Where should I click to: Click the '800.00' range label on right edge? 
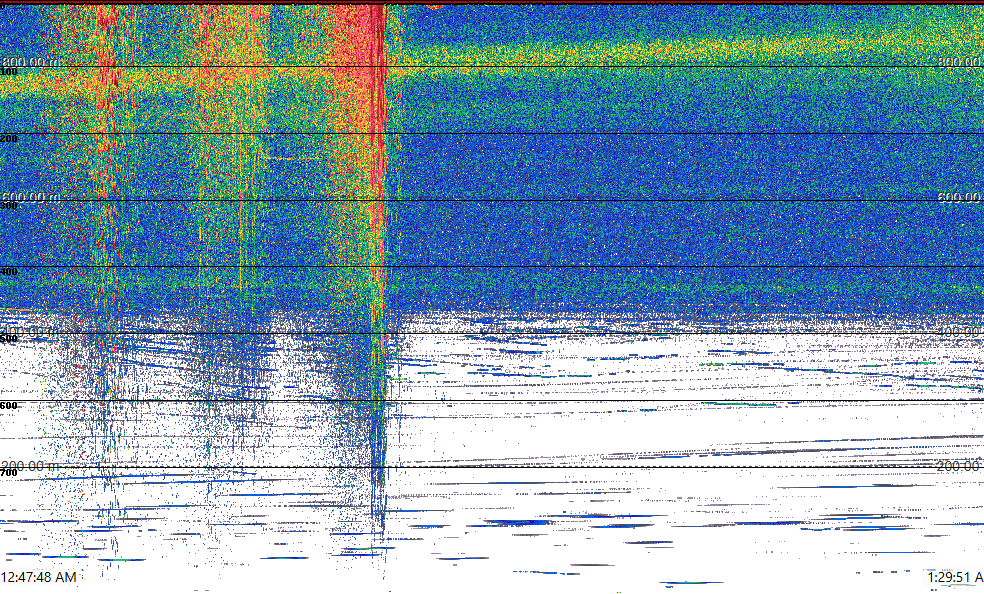(960, 61)
